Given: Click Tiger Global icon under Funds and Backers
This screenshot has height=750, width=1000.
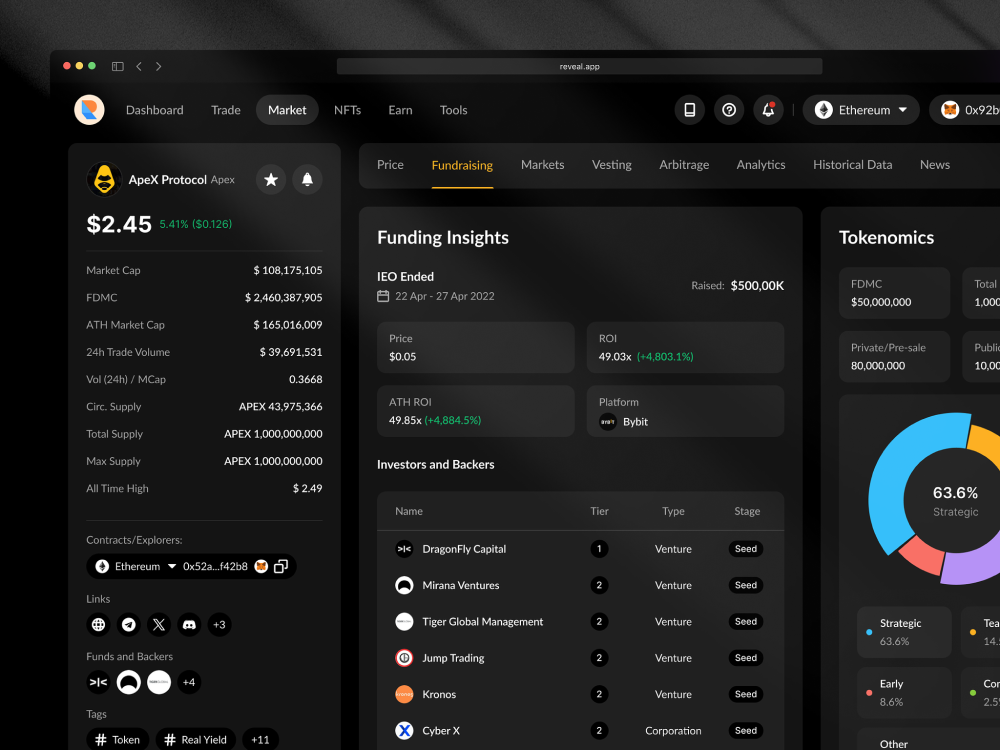Looking at the screenshot, I should (159, 682).
